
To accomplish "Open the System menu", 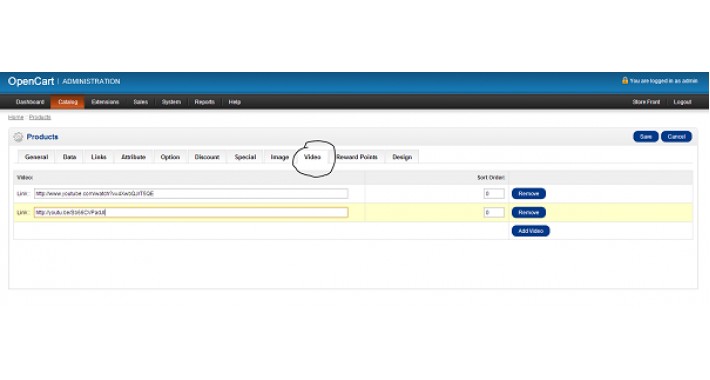I will (x=171, y=102).
